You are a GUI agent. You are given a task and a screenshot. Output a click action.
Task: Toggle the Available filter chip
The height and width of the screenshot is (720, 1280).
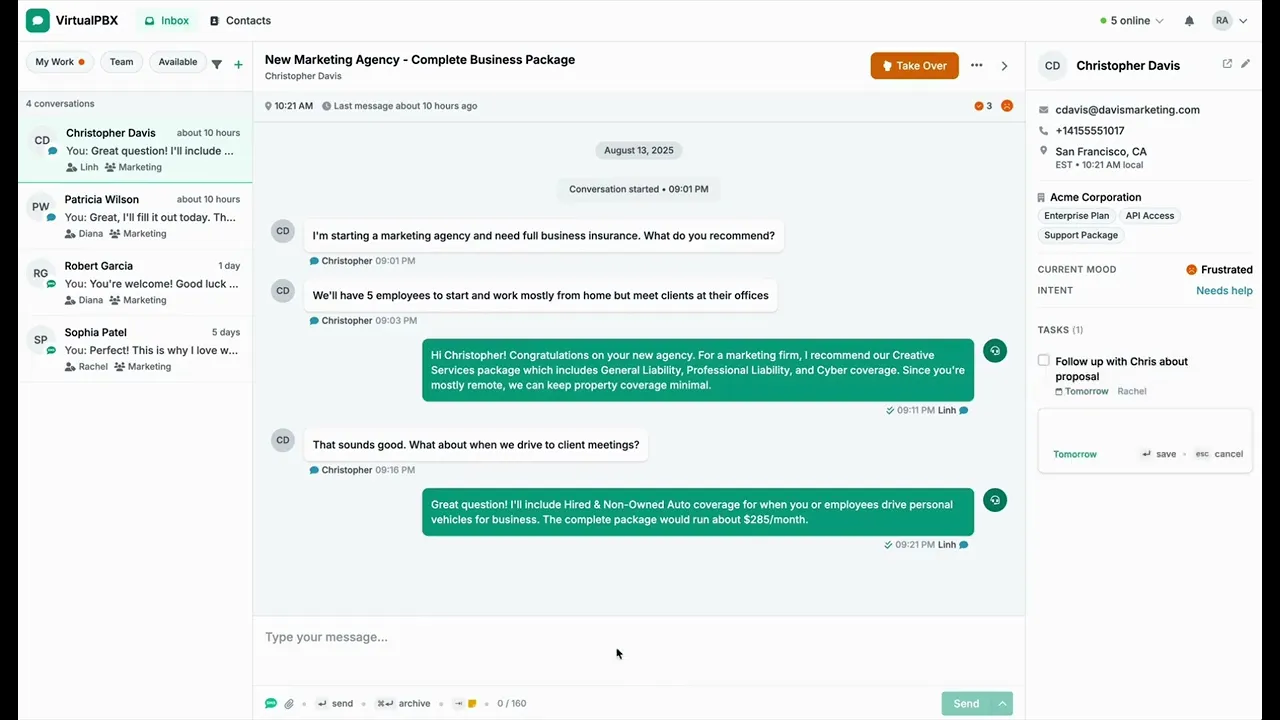point(178,62)
